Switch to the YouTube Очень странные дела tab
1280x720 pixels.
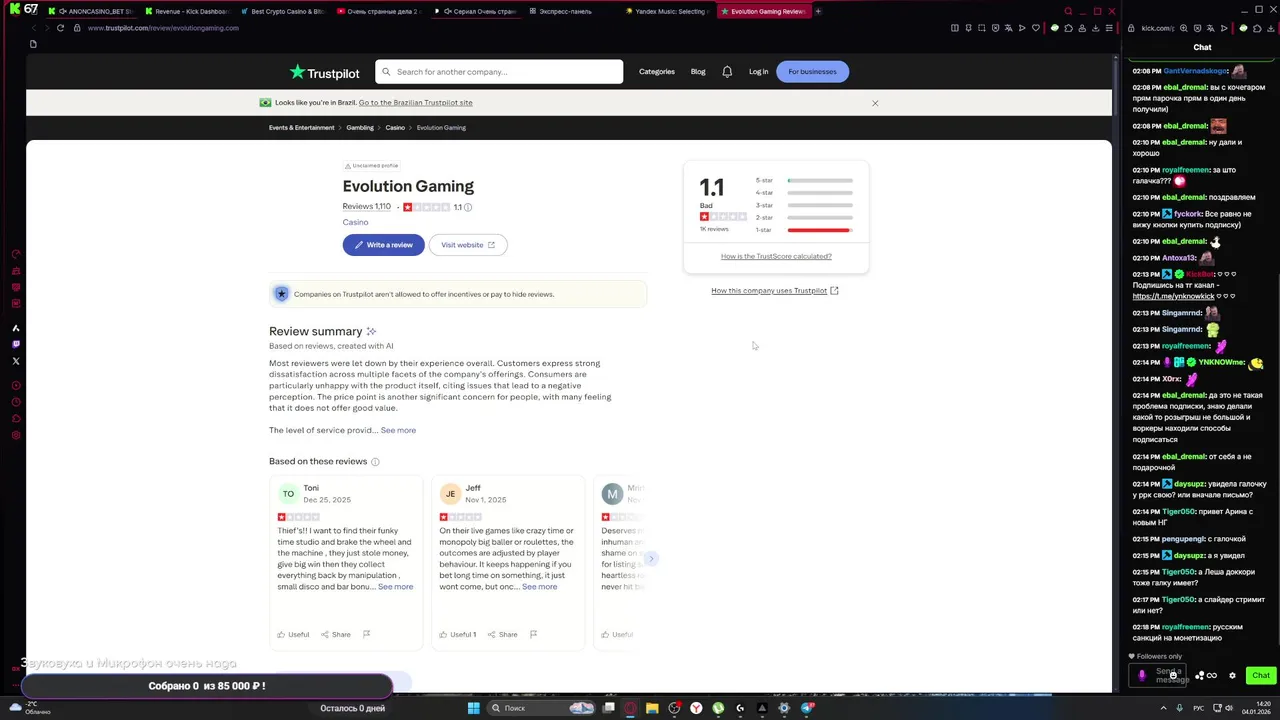click(379, 11)
